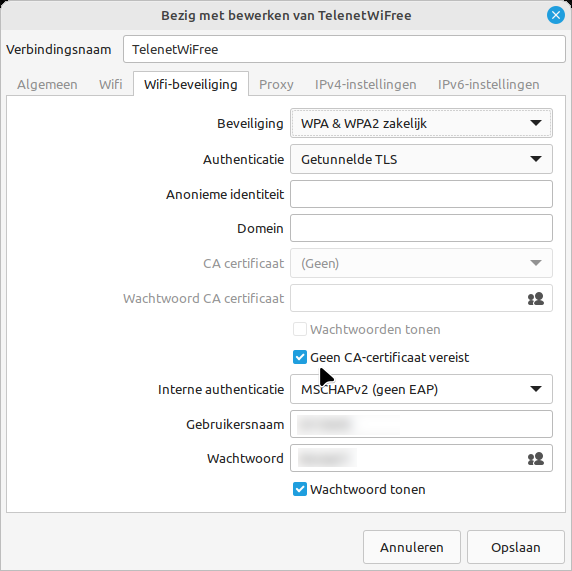This screenshot has height=571, width=572.
Task: Tick the Wachtwoorden tonen checkbox
Action: (300, 329)
